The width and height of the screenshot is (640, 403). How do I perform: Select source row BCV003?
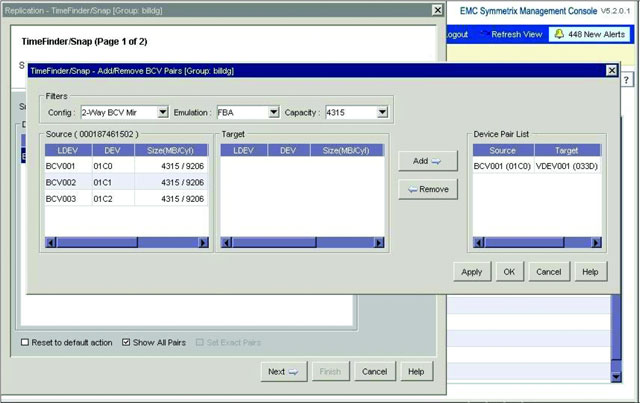tap(127, 199)
